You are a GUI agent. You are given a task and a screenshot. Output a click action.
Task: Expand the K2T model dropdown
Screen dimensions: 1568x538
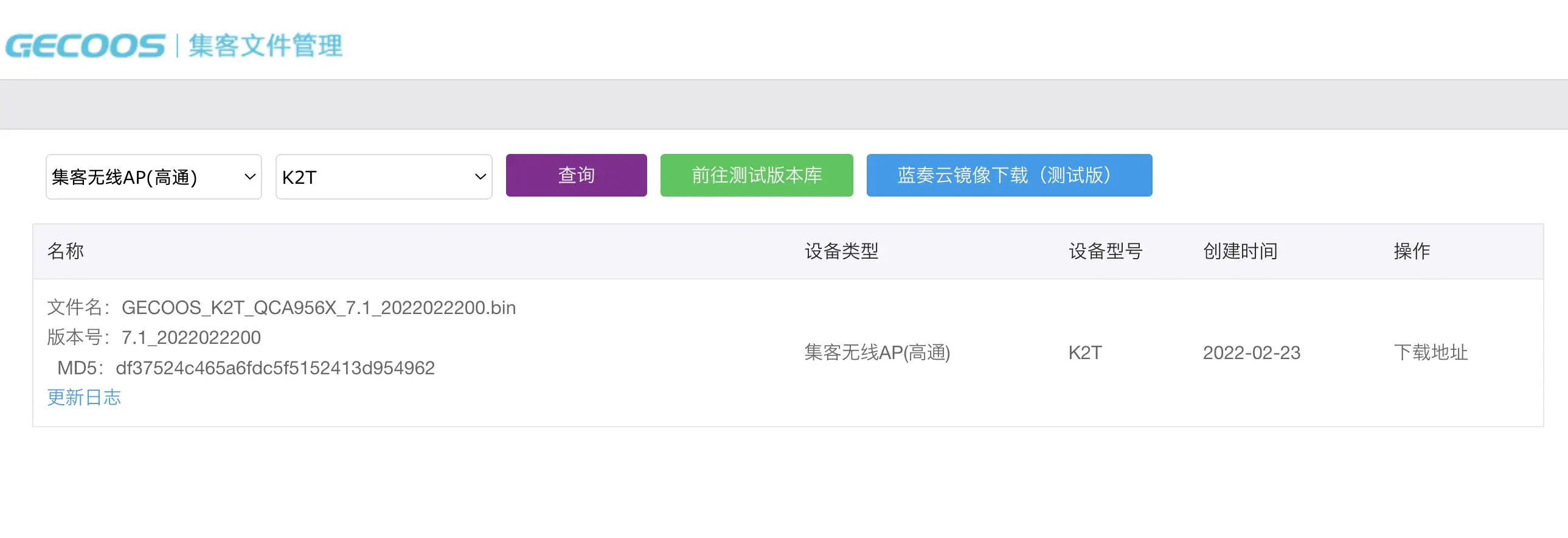point(383,177)
